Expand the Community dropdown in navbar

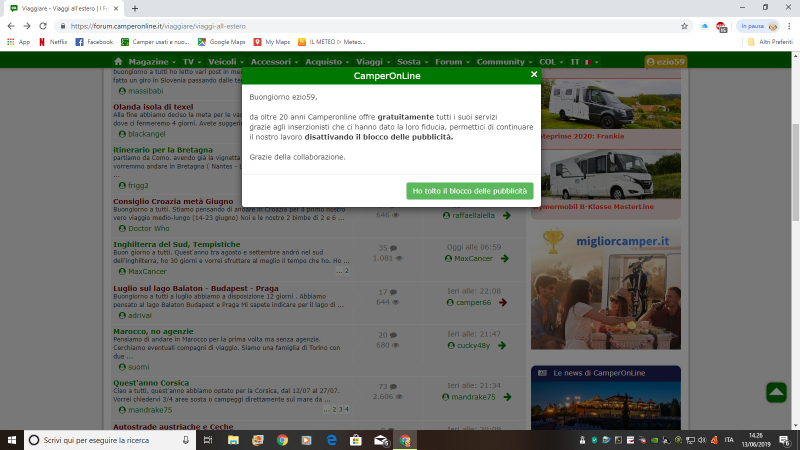(503, 61)
